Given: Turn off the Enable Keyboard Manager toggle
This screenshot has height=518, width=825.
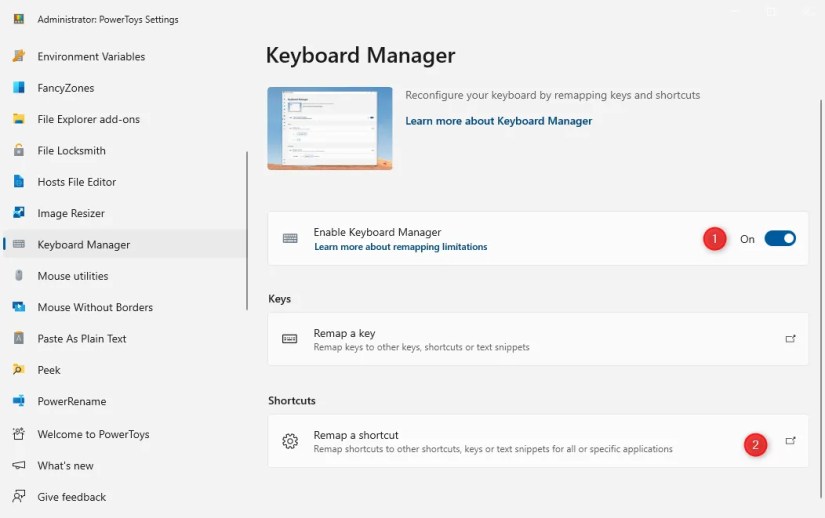Looking at the screenshot, I should pyautogui.click(x=780, y=239).
